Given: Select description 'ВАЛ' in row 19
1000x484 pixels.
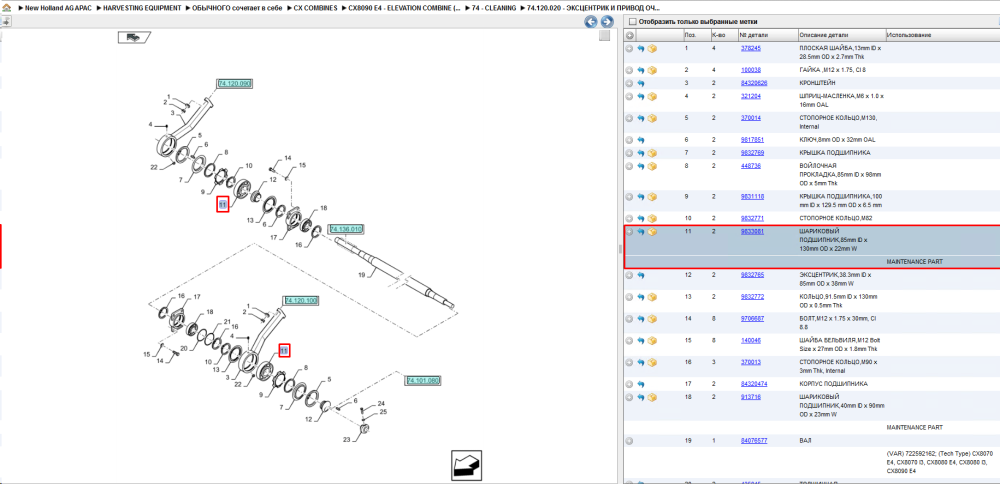Looking at the screenshot, I should tap(805, 441).
